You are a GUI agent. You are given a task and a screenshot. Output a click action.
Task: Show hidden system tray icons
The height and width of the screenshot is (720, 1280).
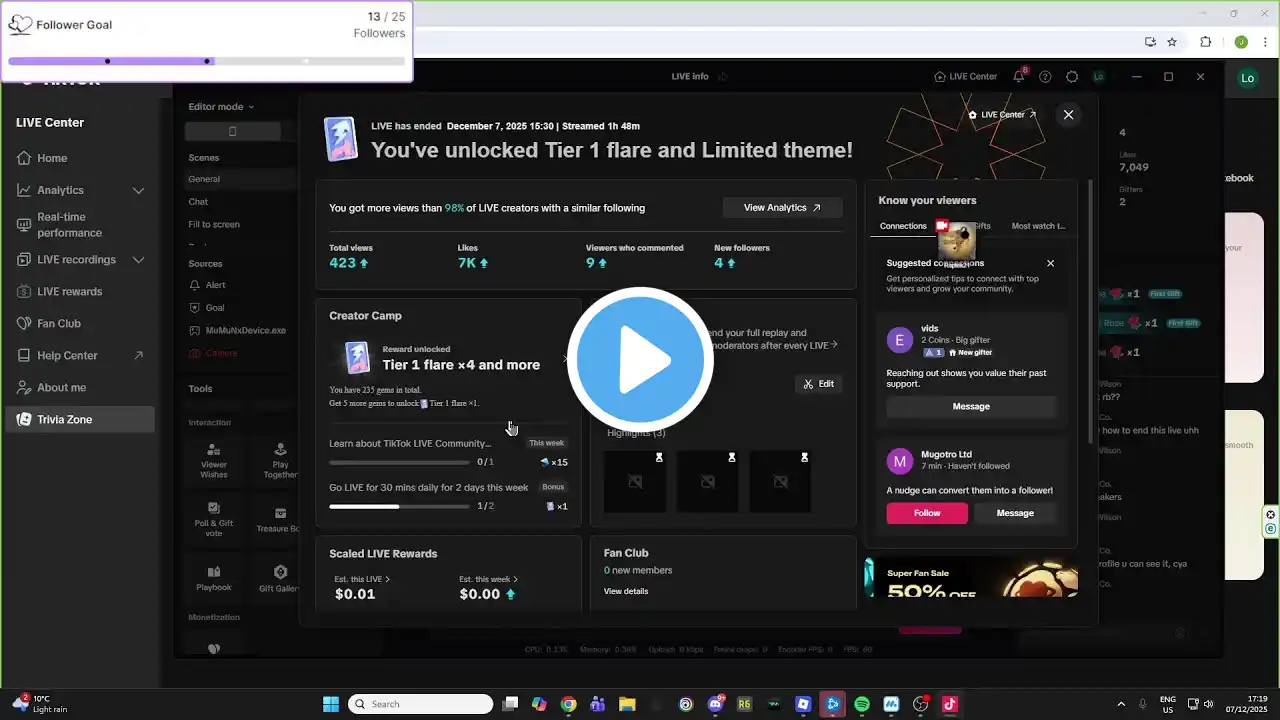pos(1120,704)
